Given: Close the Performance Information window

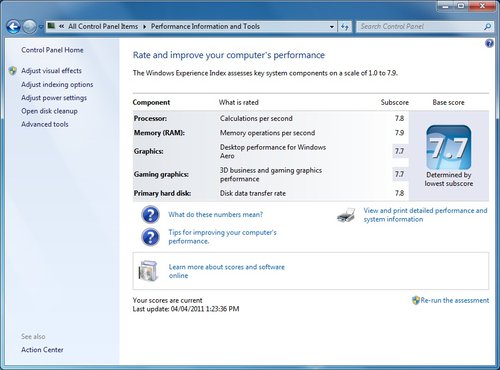Looking at the screenshot, I should pyautogui.click(x=481, y=6).
